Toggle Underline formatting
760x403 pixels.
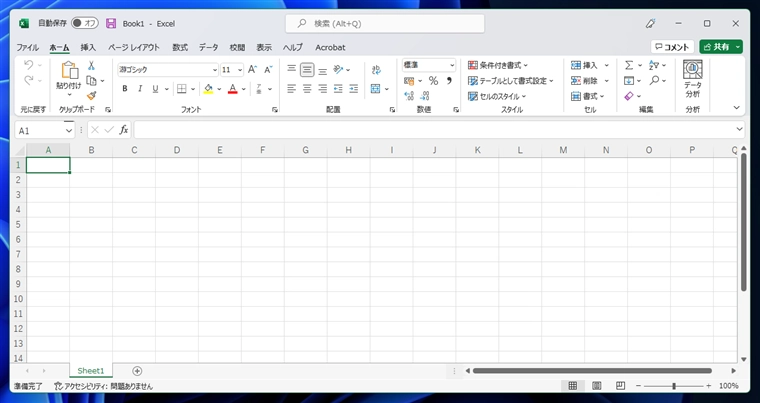pos(155,89)
